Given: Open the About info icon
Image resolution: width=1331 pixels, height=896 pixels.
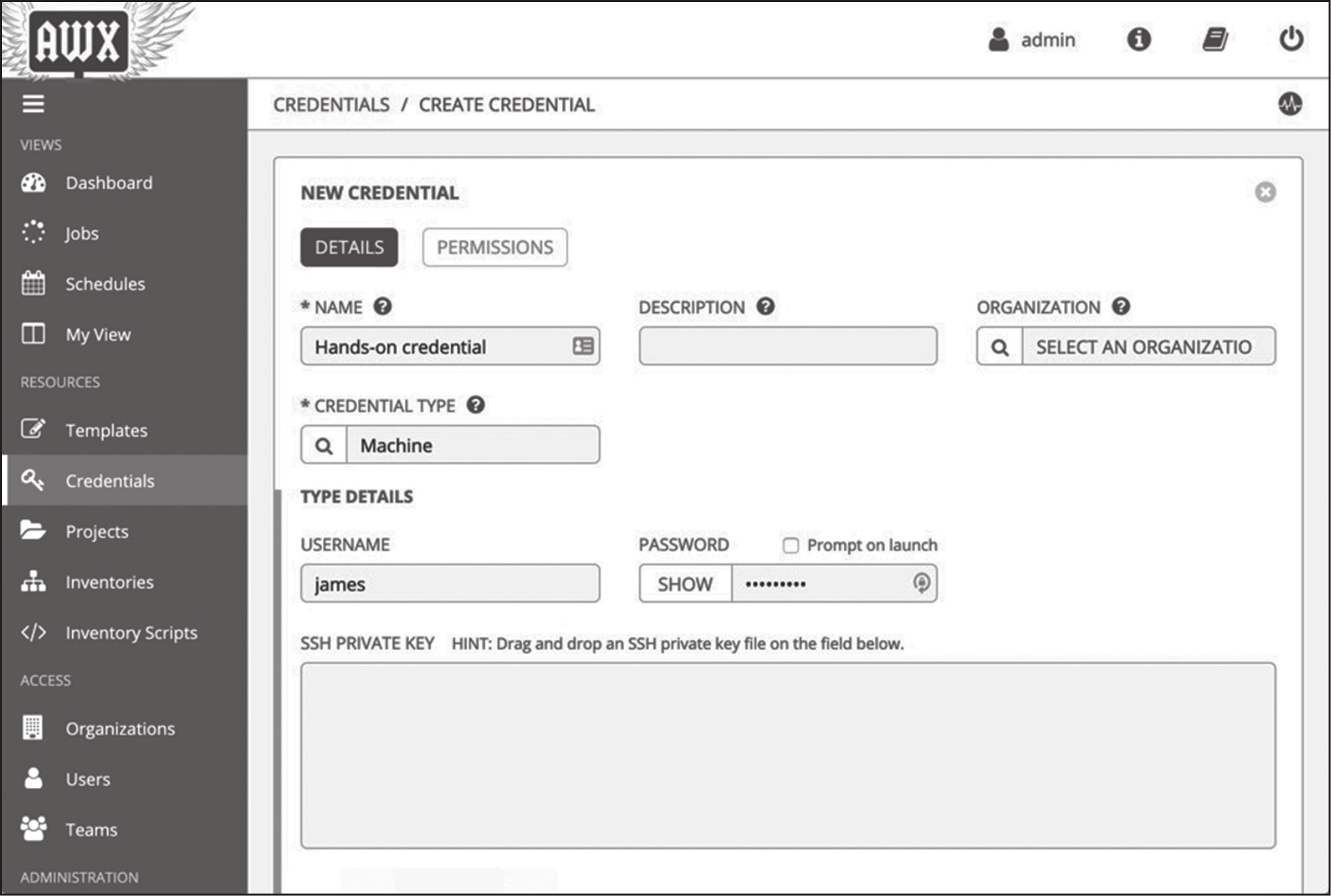Looking at the screenshot, I should (1138, 39).
